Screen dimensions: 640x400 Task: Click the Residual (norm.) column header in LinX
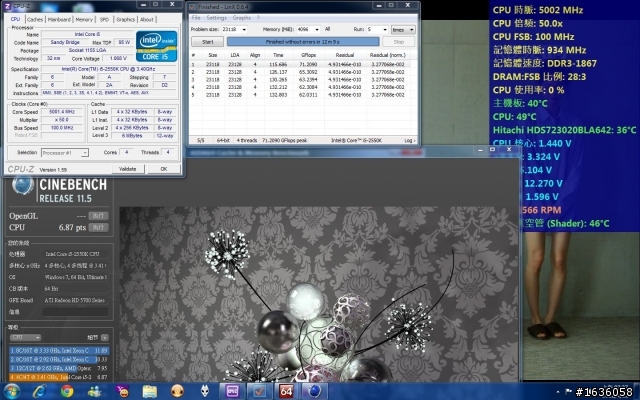click(x=387, y=55)
